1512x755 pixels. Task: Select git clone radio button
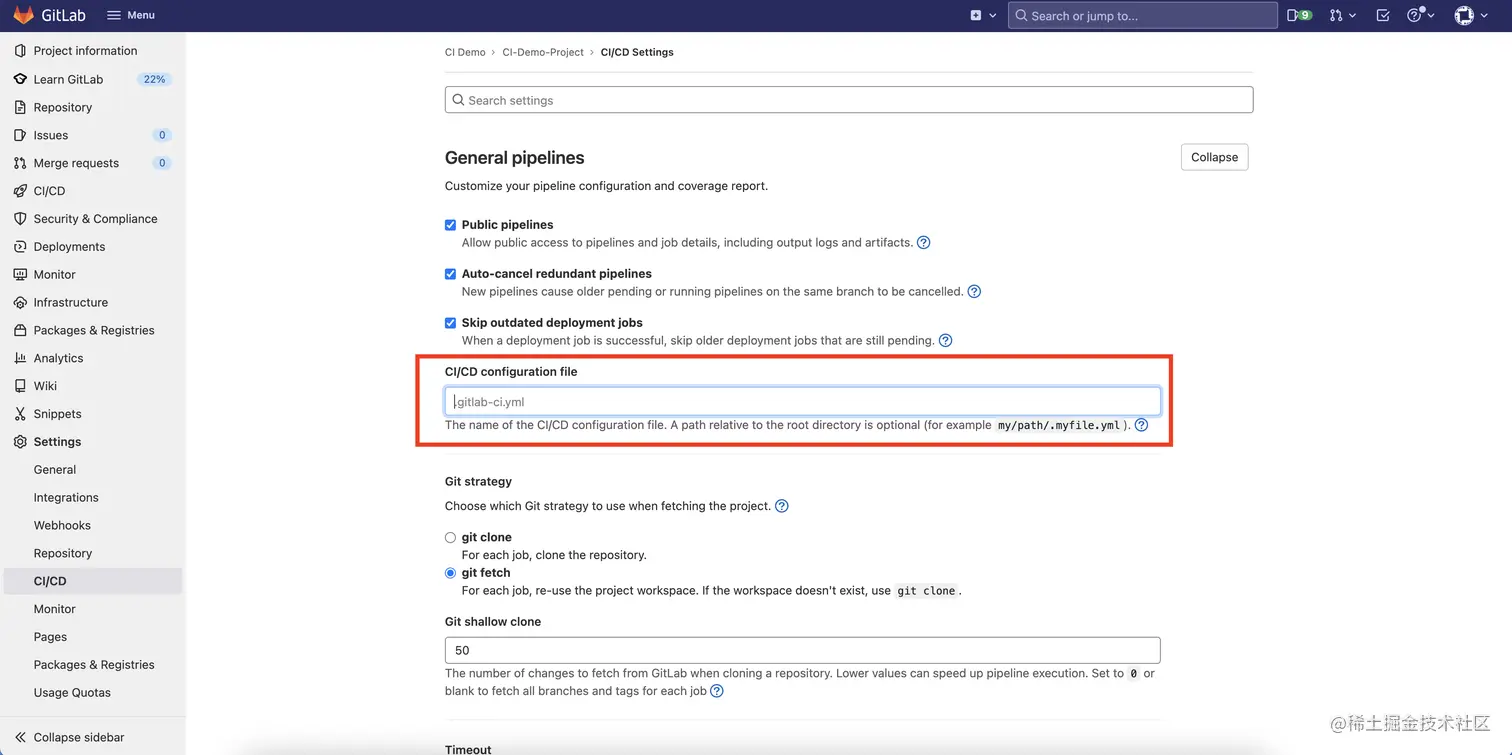point(450,538)
